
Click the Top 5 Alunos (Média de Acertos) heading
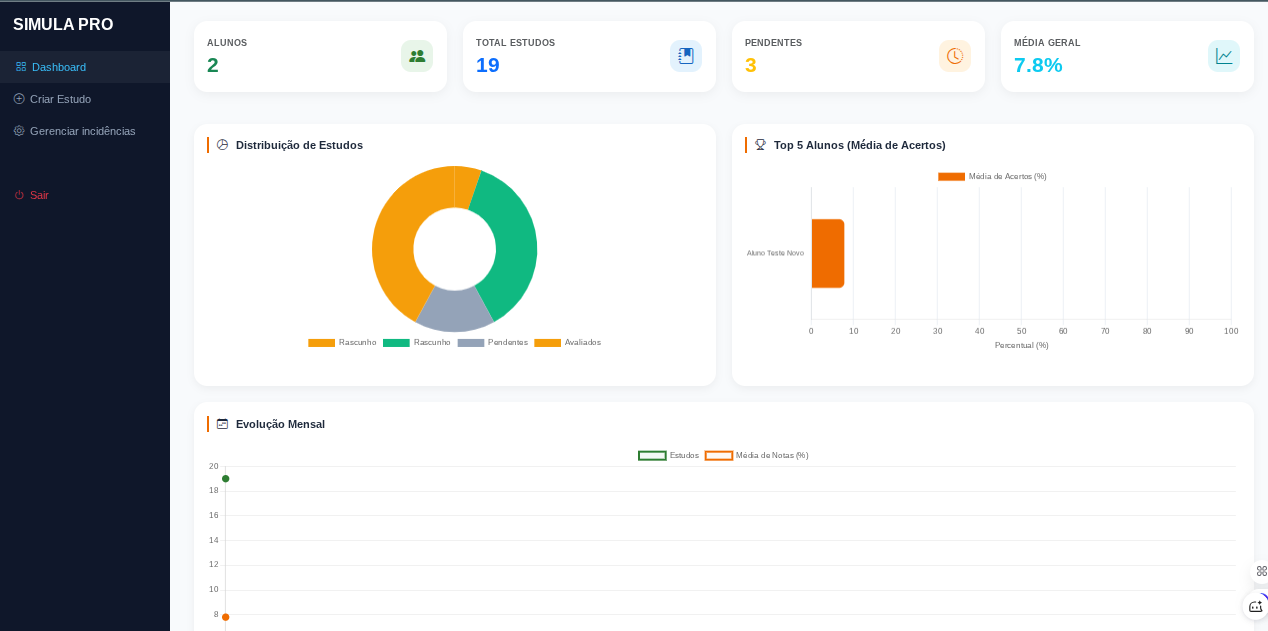(860, 145)
